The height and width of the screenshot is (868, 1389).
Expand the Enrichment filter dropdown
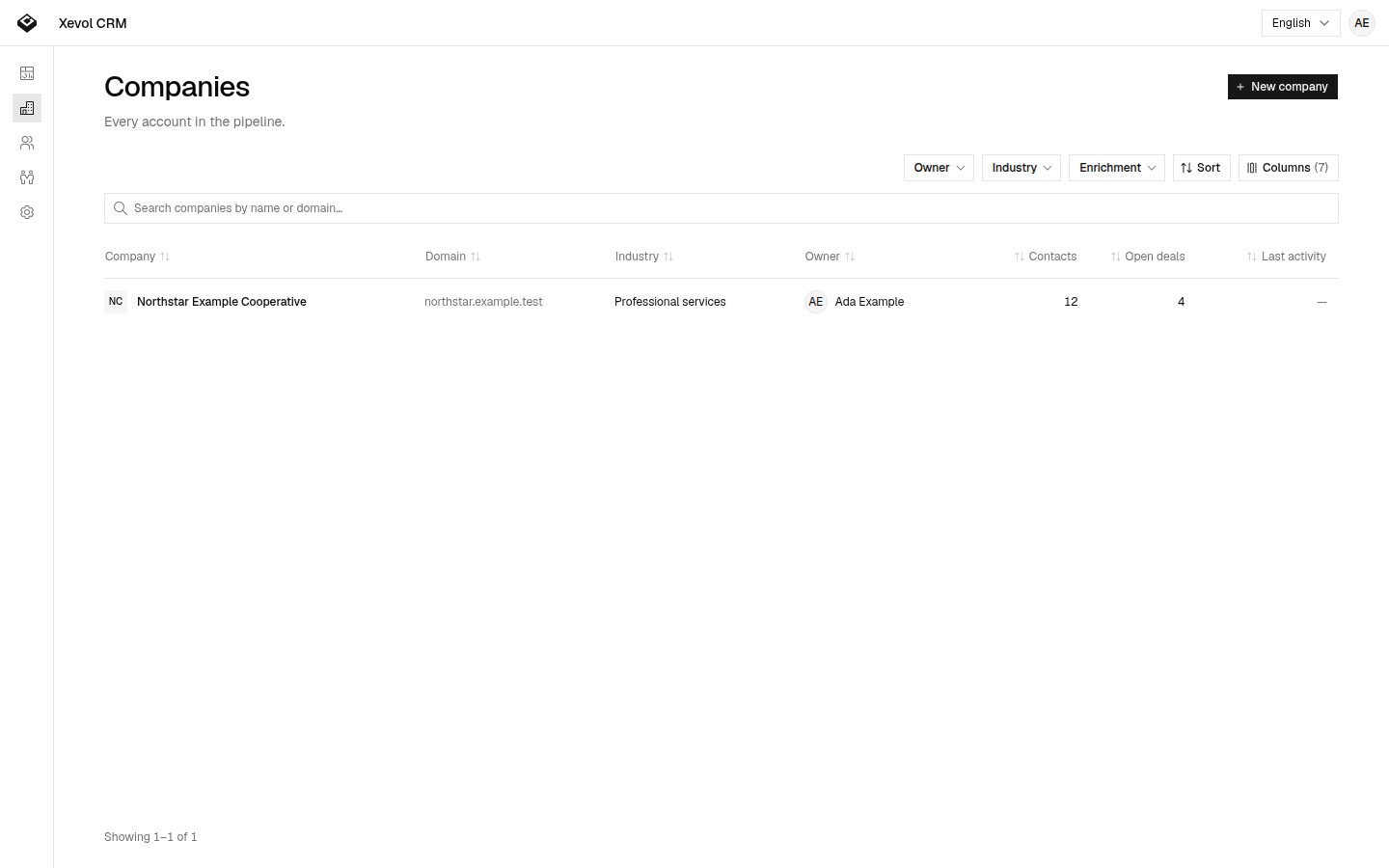[x=1117, y=168]
